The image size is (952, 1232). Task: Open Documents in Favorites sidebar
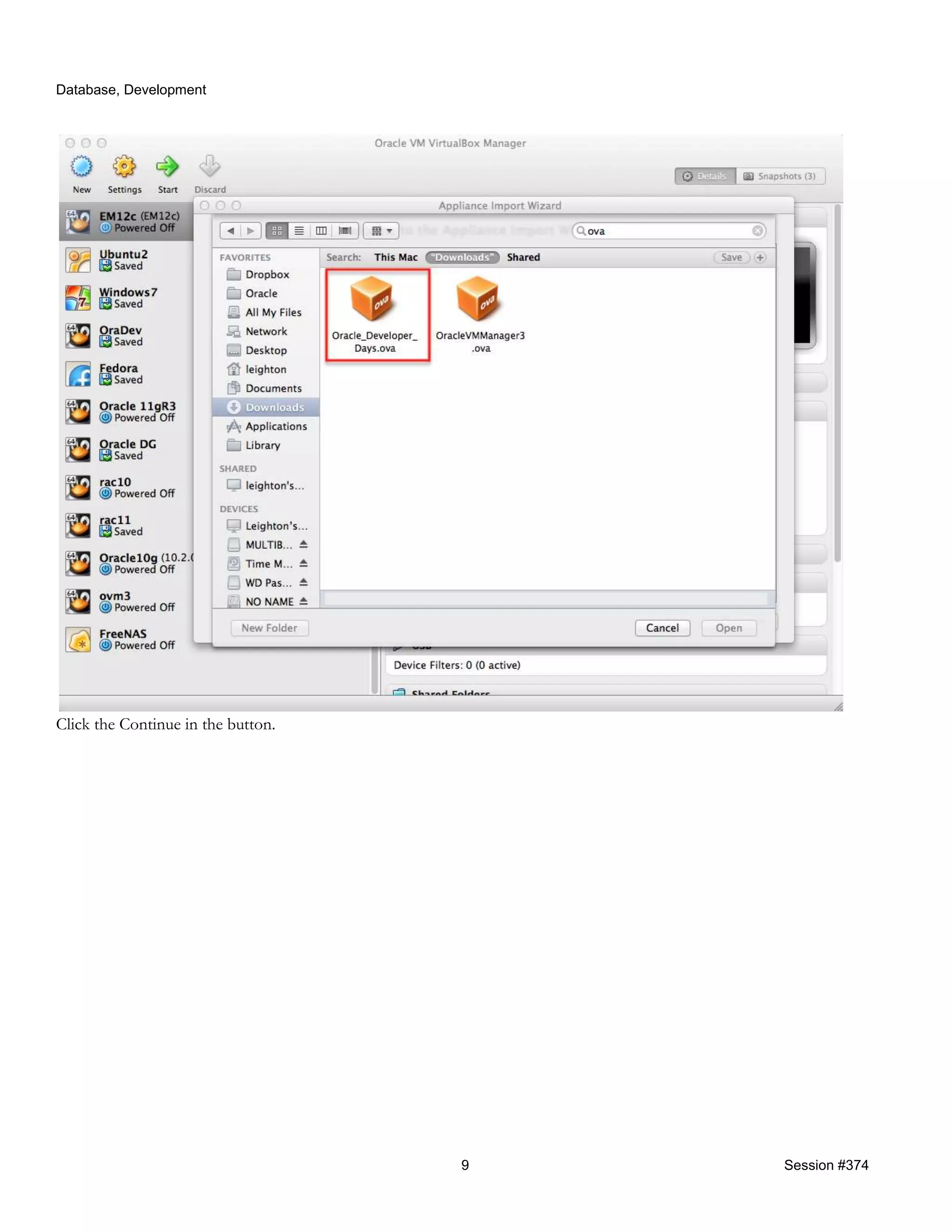pyautogui.click(x=266, y=388)
